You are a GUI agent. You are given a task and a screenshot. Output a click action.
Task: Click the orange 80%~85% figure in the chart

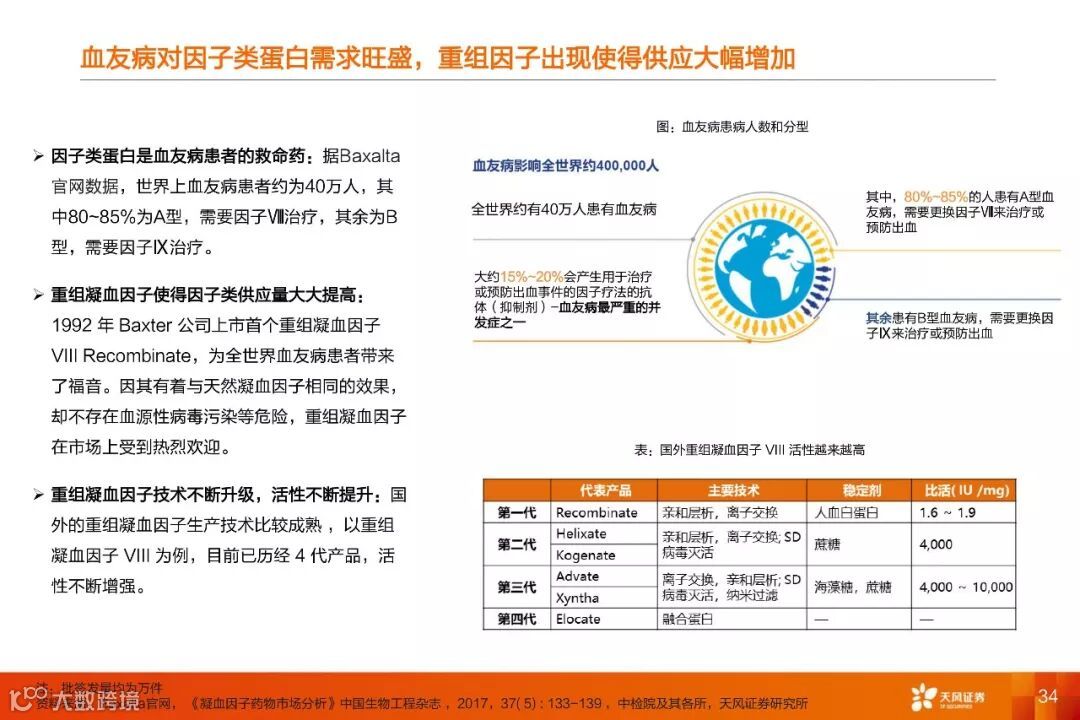pyautogui.click(x=935, y=196)
